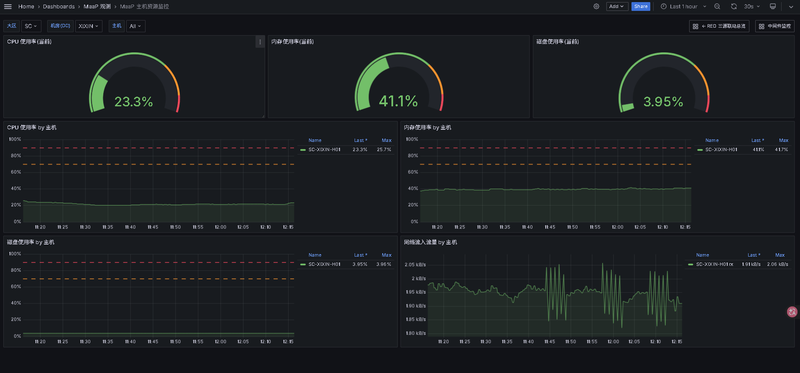This screenshot has height=373, width=800.
Task: Navigate to Dashboards breadcrumb
Action: click(x=59, y=7)
